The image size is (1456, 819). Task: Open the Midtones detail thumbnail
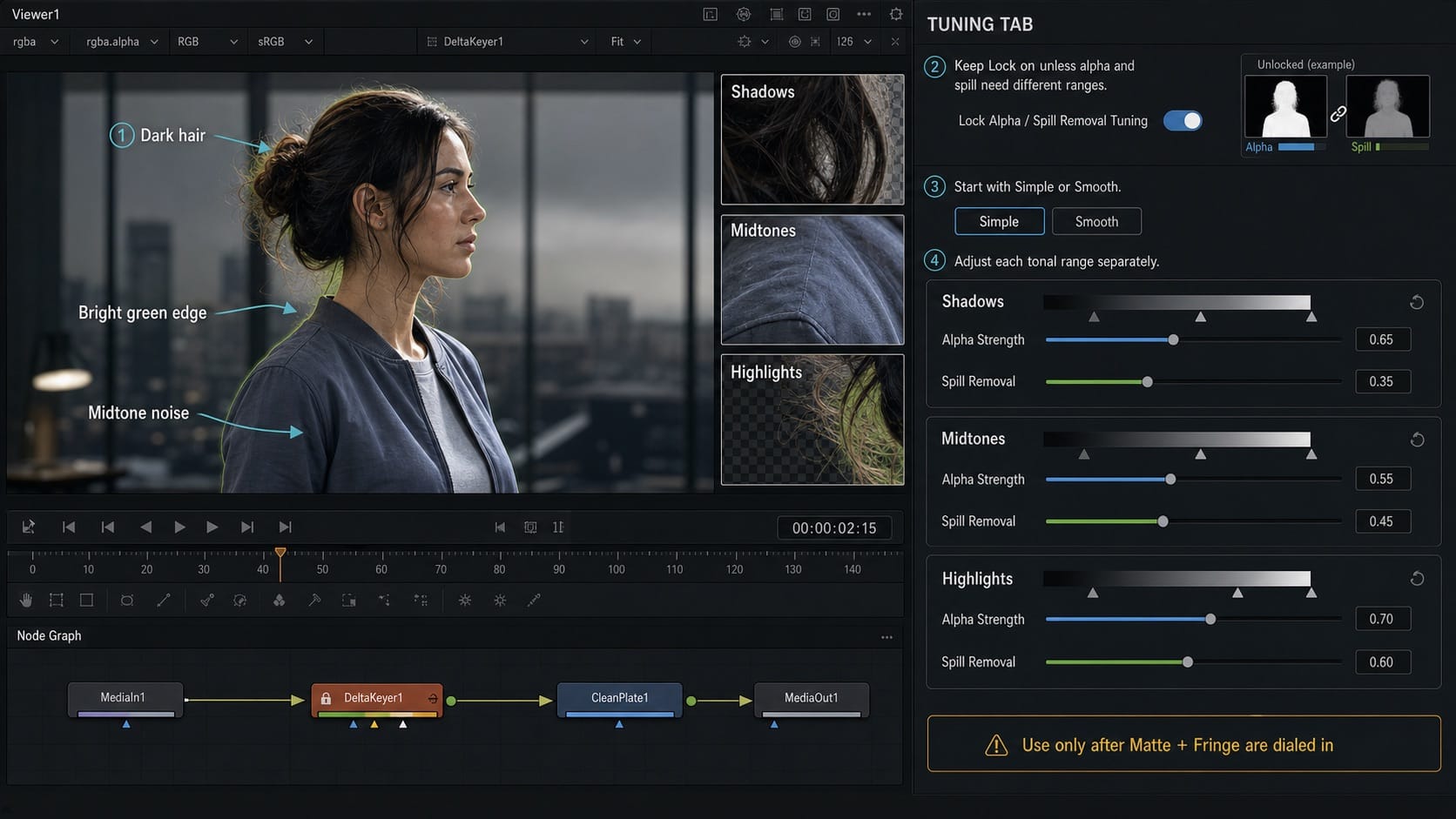point(812,280)
